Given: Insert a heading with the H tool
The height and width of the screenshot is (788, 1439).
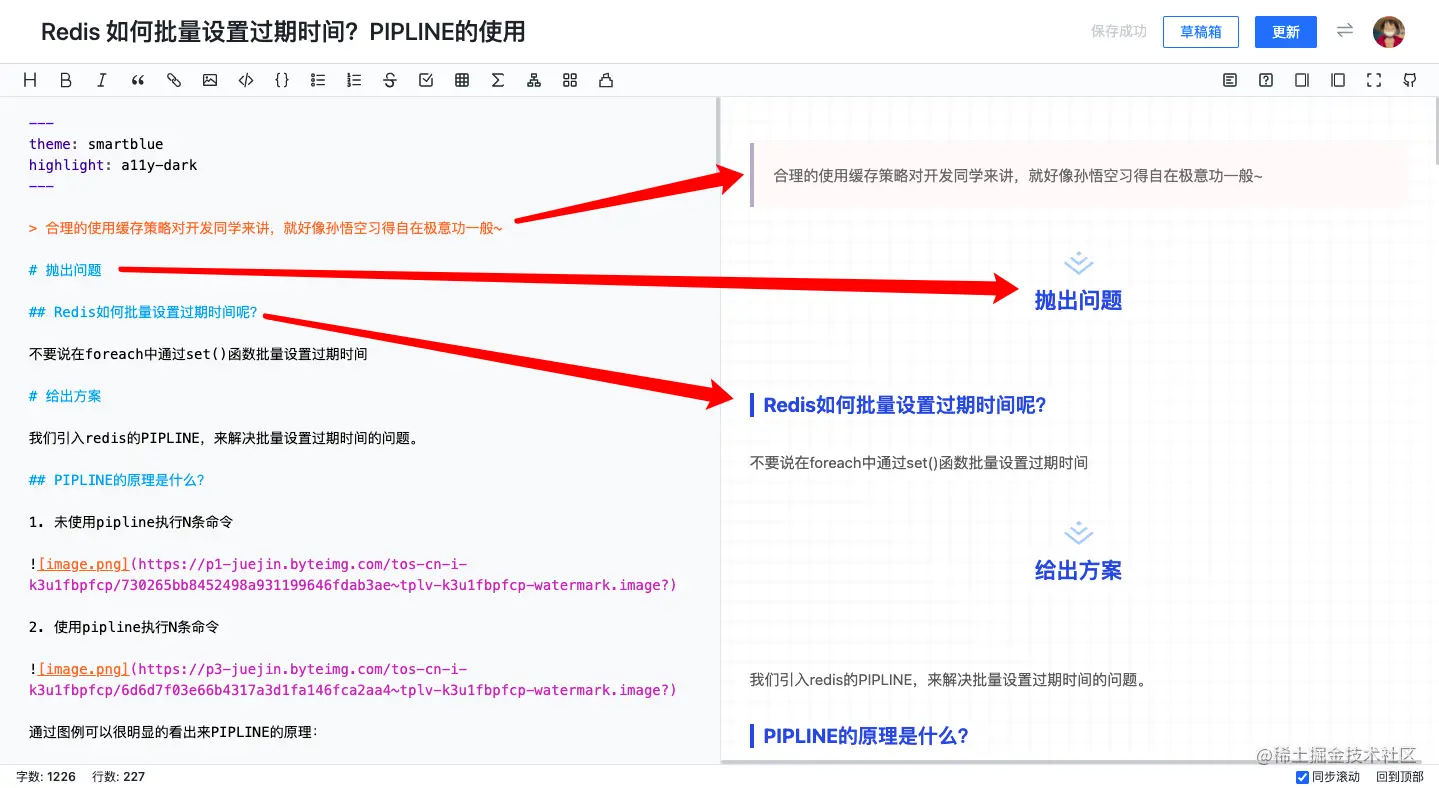Looking at the screenshot, I should [30, 81].
